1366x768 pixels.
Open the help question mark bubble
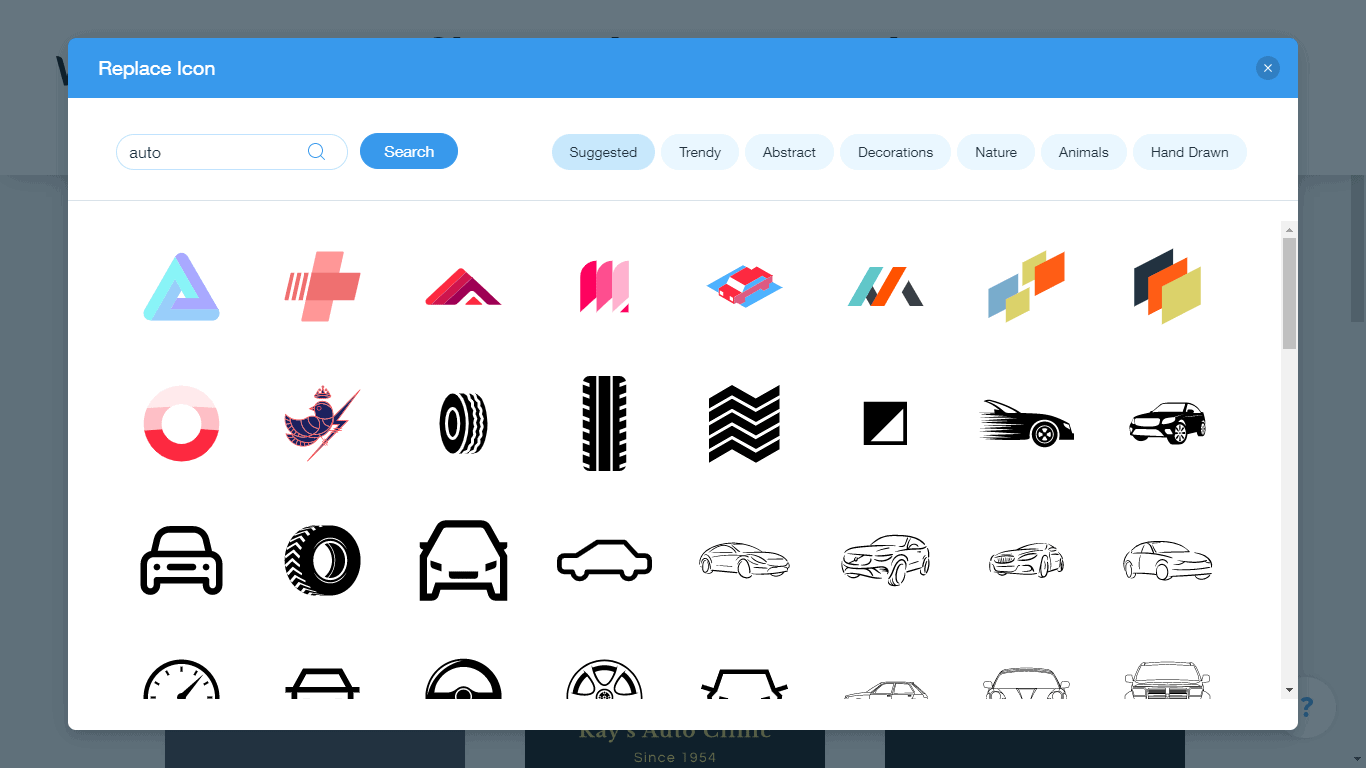click(1306, 707)
